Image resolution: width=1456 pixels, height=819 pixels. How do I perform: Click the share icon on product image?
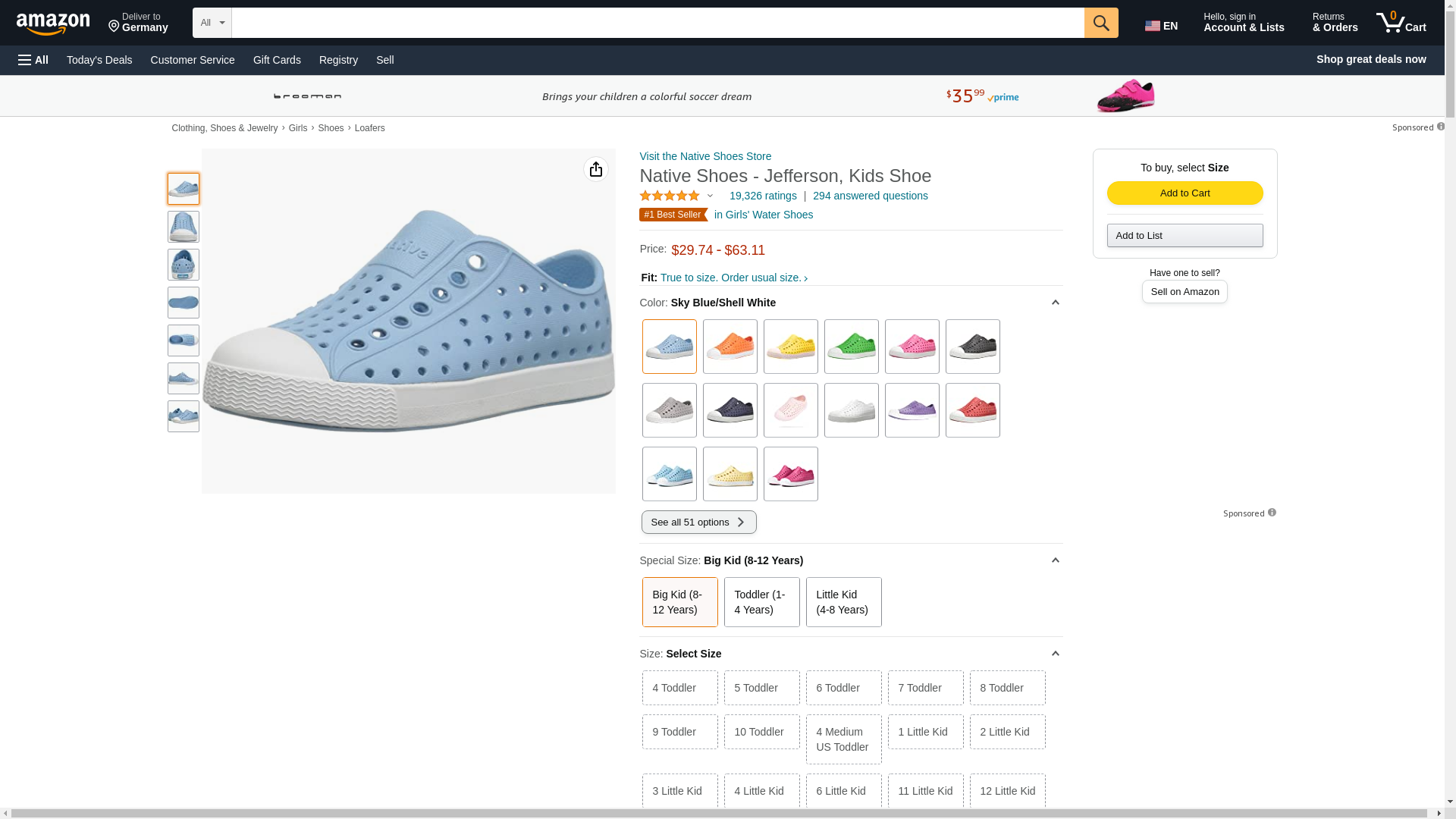[x=596, y=169]
